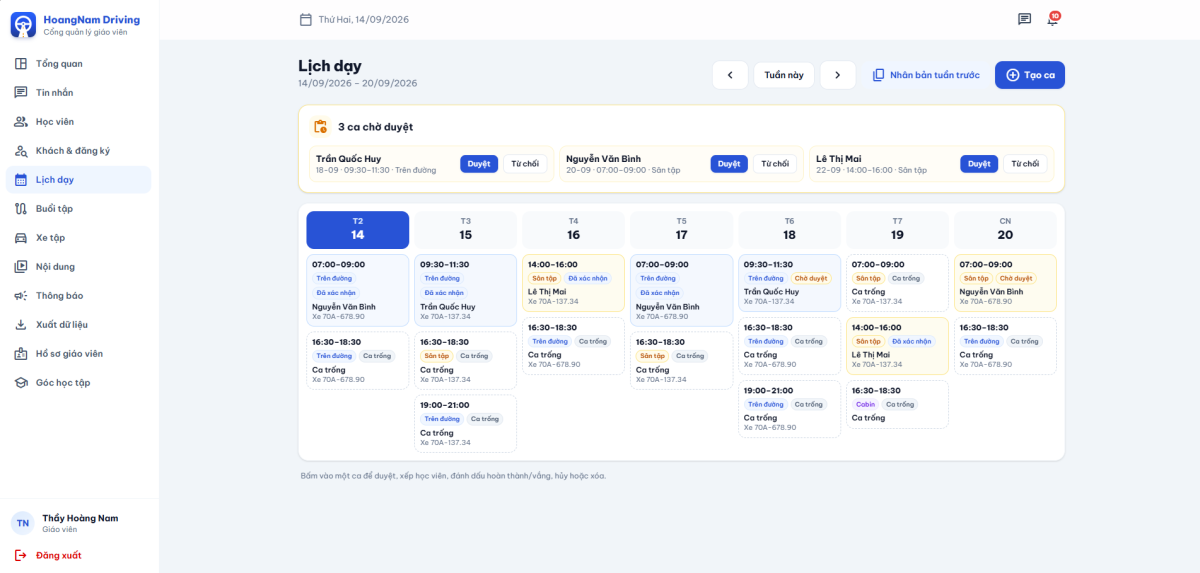1200x573 pixels.
Task: Click Chờ duyệt tag on Friday shift
Action: [811, 278]
